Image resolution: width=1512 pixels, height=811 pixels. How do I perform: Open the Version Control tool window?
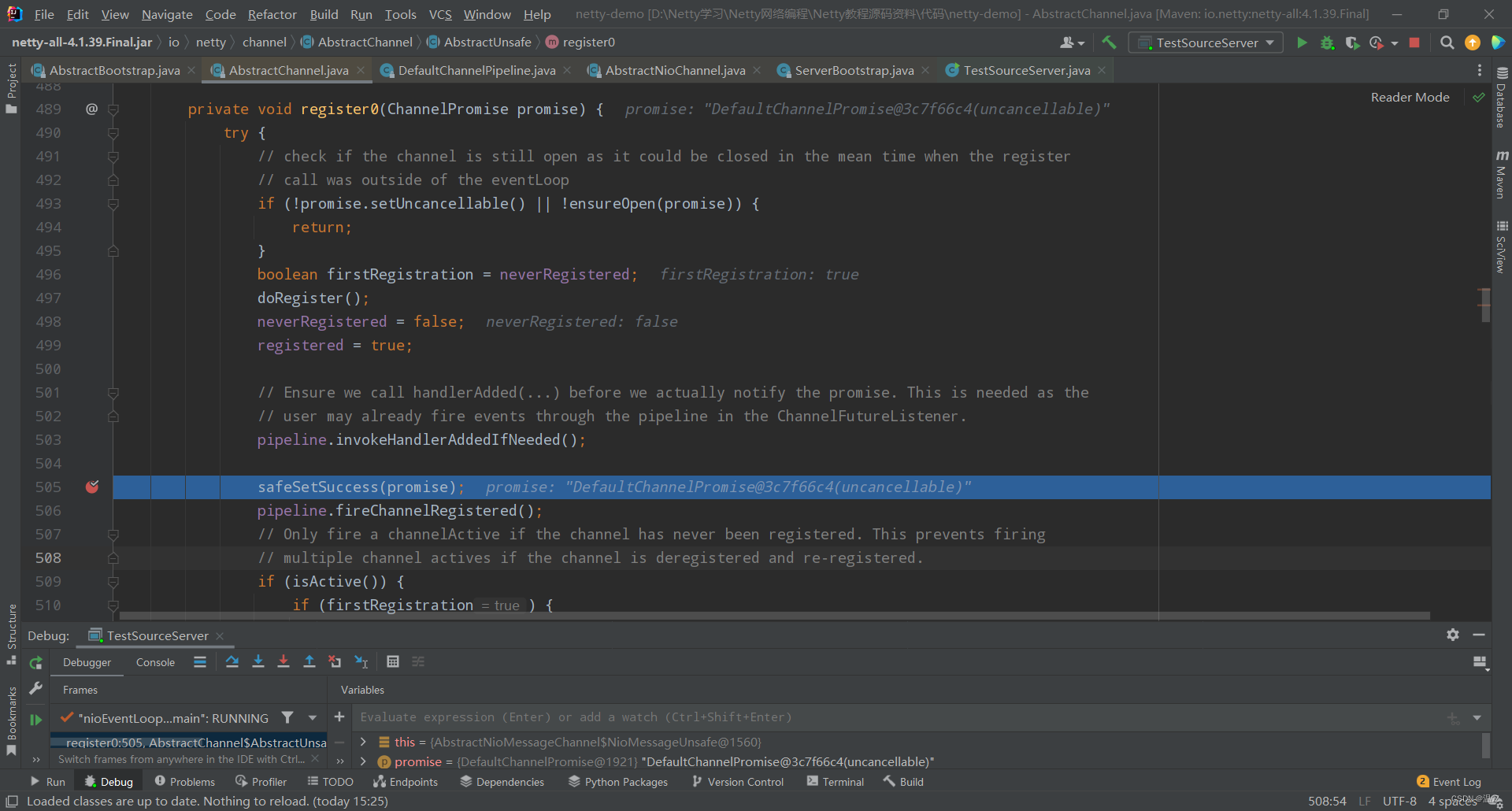click(738, 782)
